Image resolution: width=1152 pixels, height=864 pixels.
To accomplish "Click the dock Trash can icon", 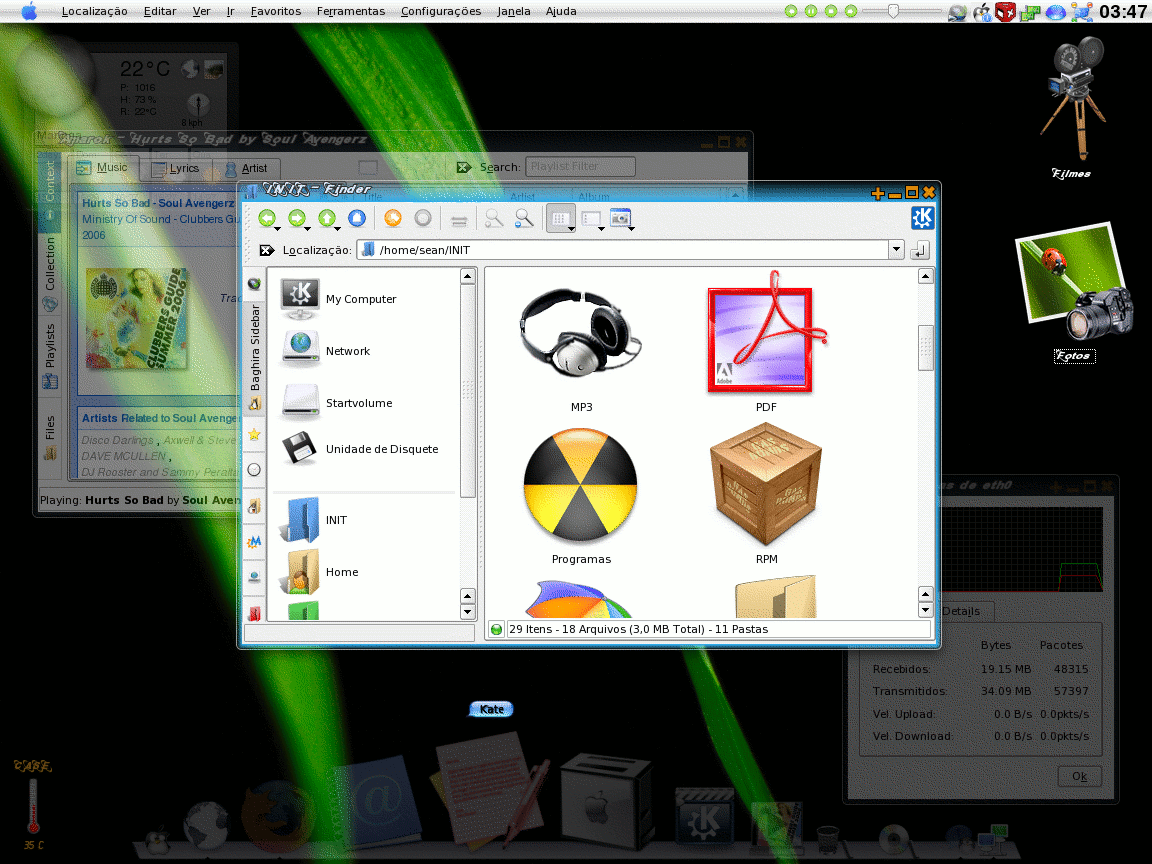I will (x=828, y=838).
